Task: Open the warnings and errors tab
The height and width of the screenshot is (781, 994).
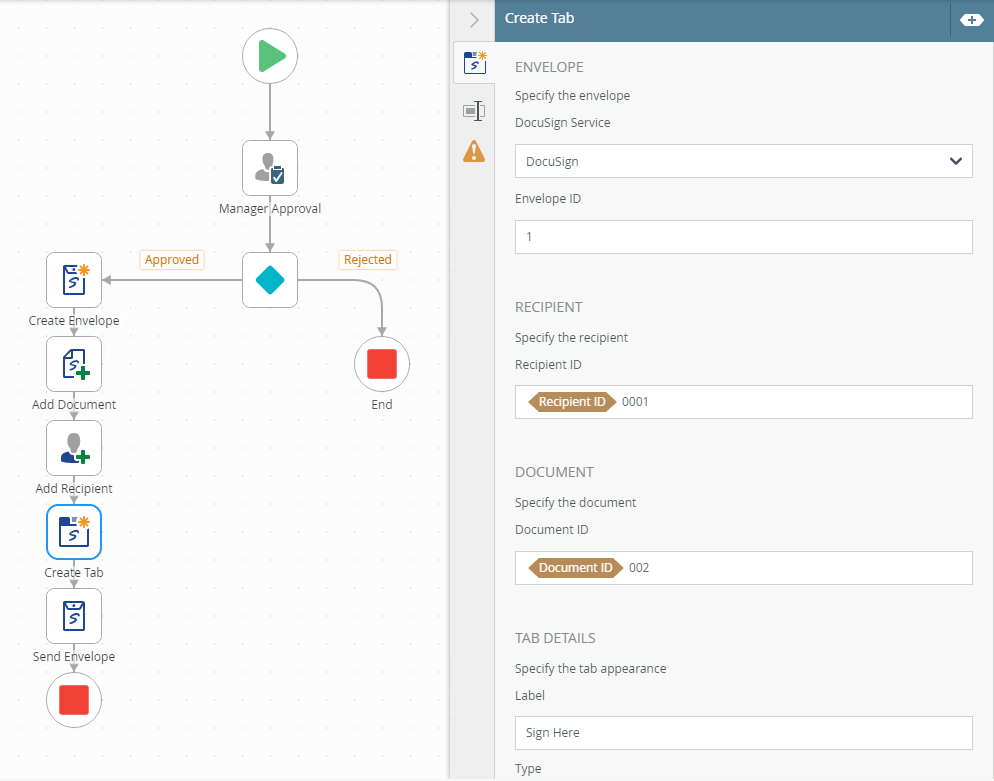Action: click(x=474, y=151)
